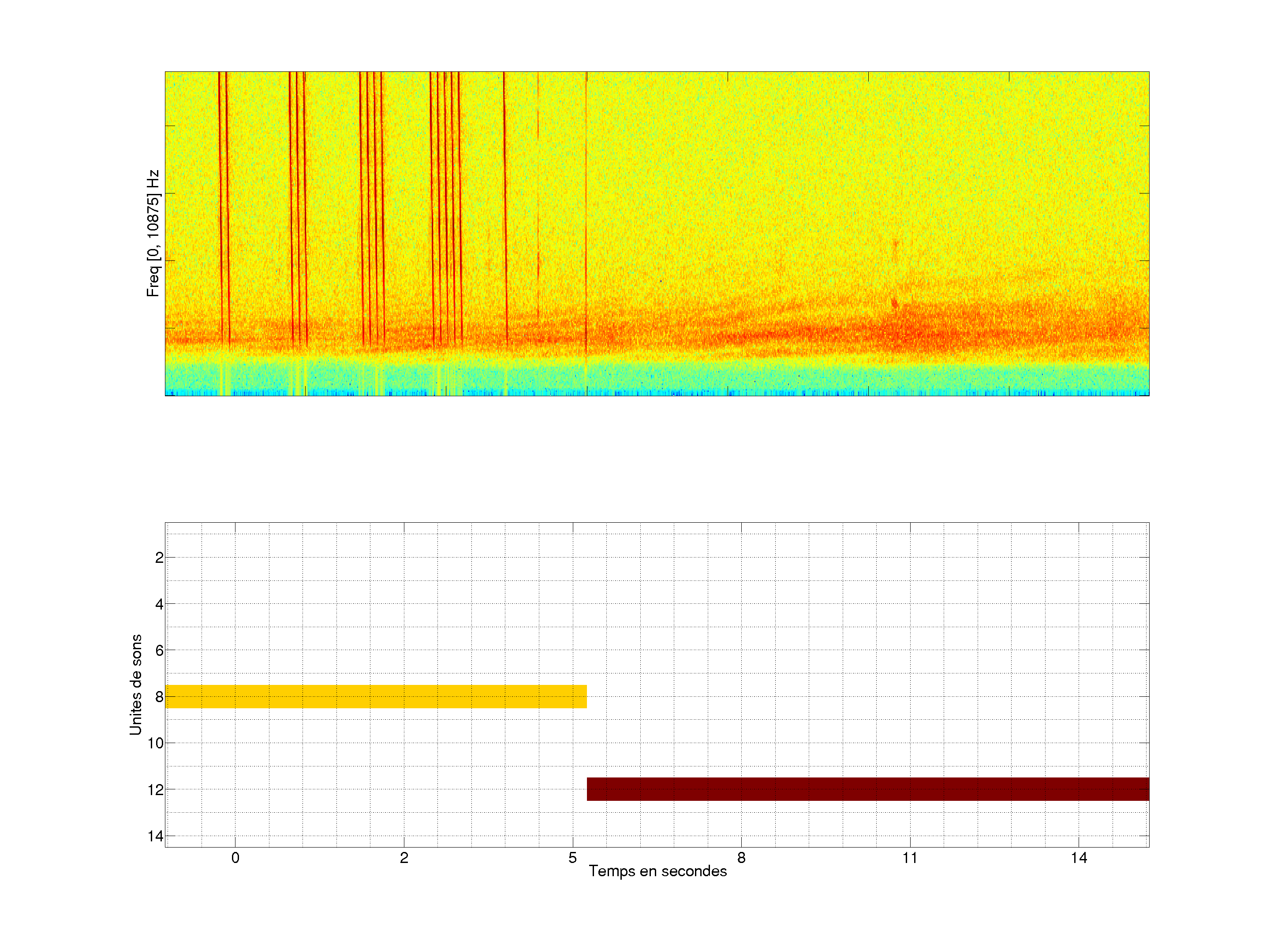Click the x-axis tick label 0
Screen dimensions: 1270x952
tap(235, 858)
